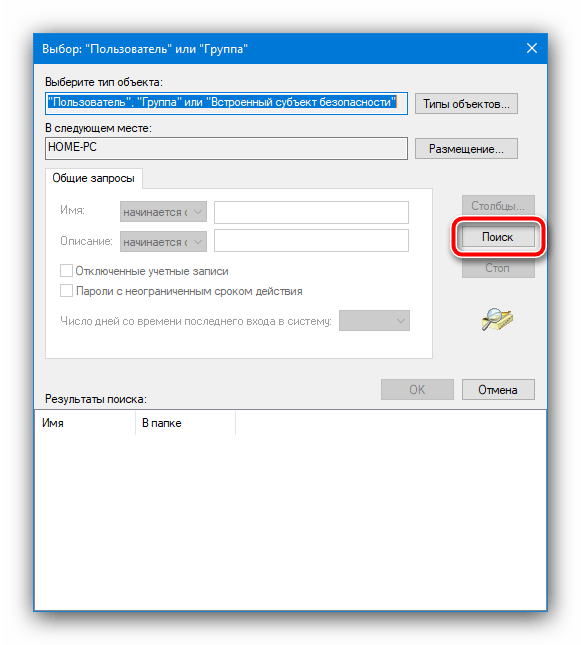
Task: Sort results by Имя column header
Action: pos(85,423)
